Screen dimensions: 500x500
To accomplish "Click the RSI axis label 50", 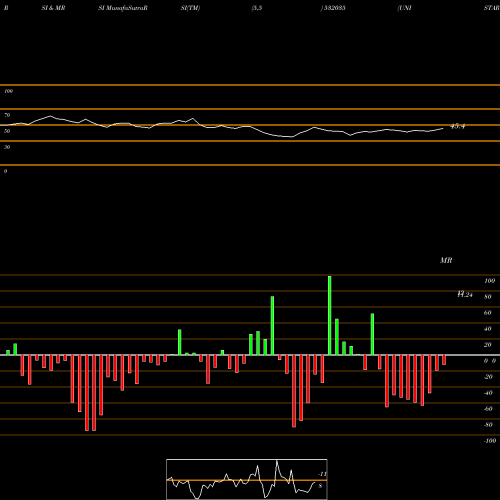I will tap(7, 131).
